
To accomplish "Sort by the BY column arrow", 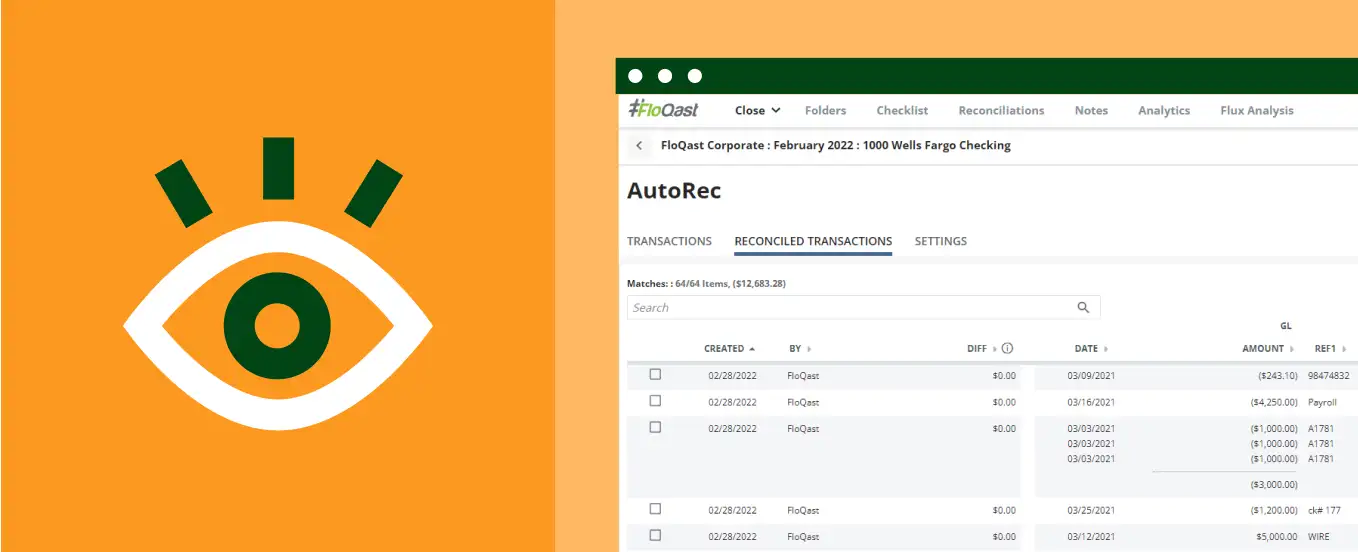I will [x=809, y=349].
